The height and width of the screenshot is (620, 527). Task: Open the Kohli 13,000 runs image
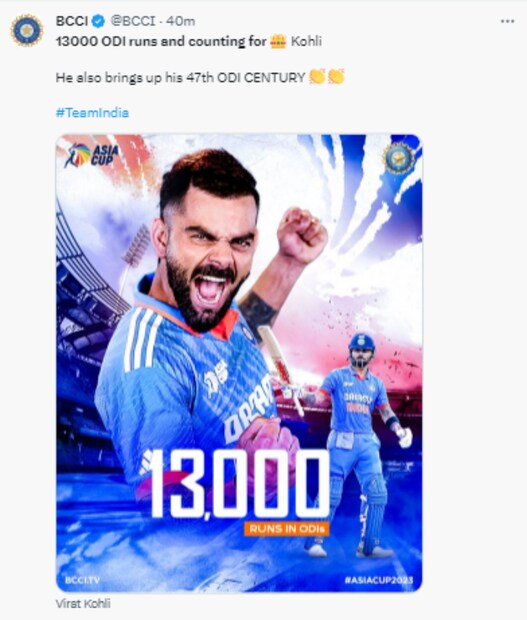coord(239,363)
